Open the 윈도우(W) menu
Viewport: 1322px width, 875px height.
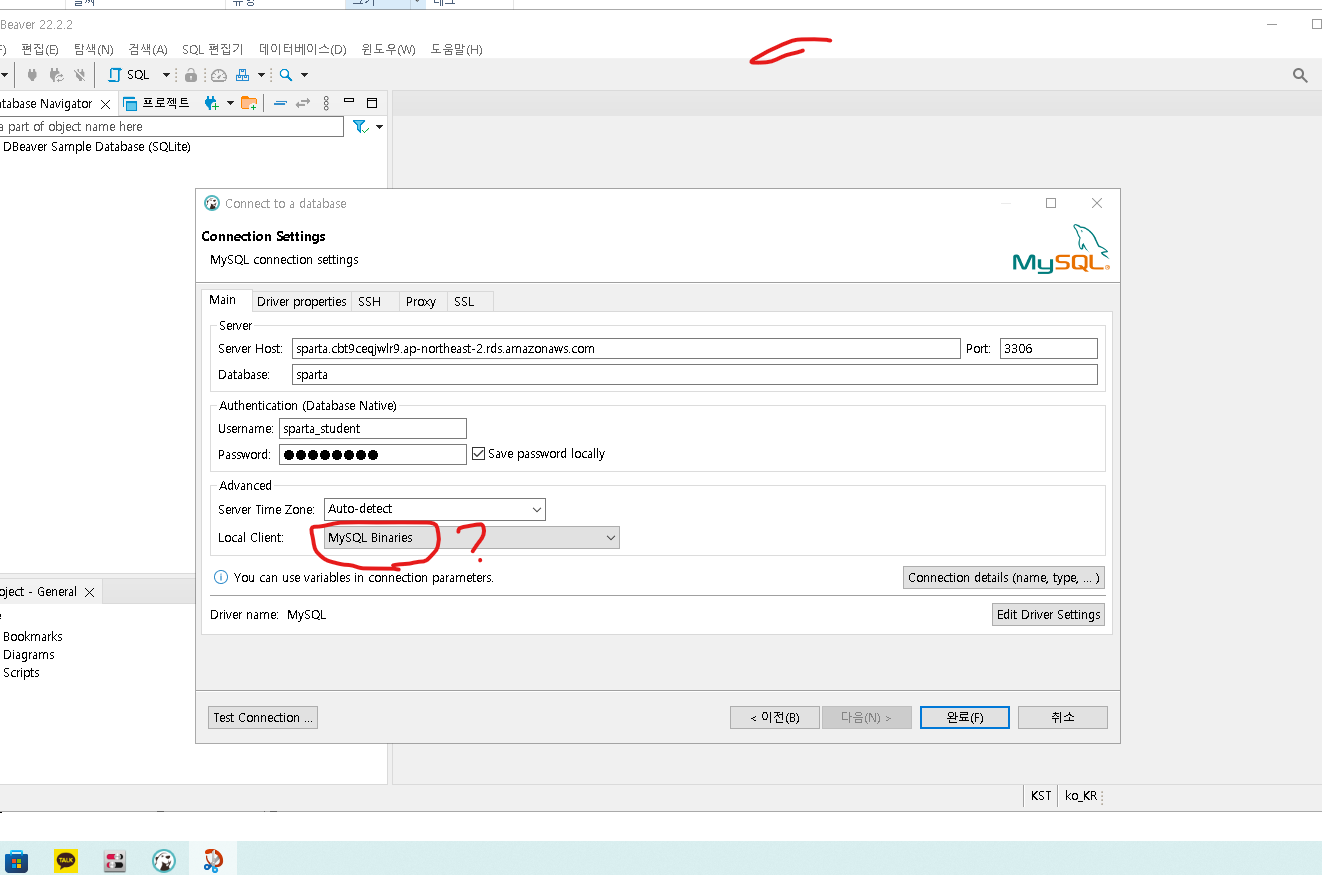tap(389, 49)
